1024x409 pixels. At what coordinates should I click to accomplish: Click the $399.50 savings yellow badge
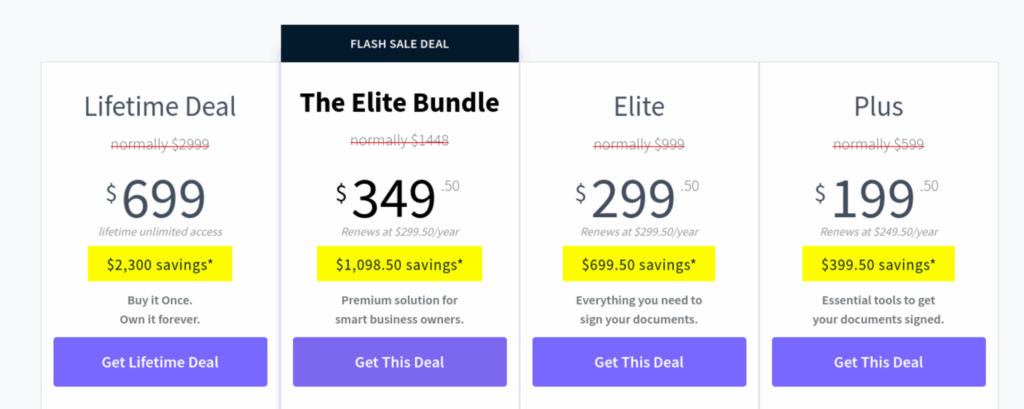(x=879, y=264)
